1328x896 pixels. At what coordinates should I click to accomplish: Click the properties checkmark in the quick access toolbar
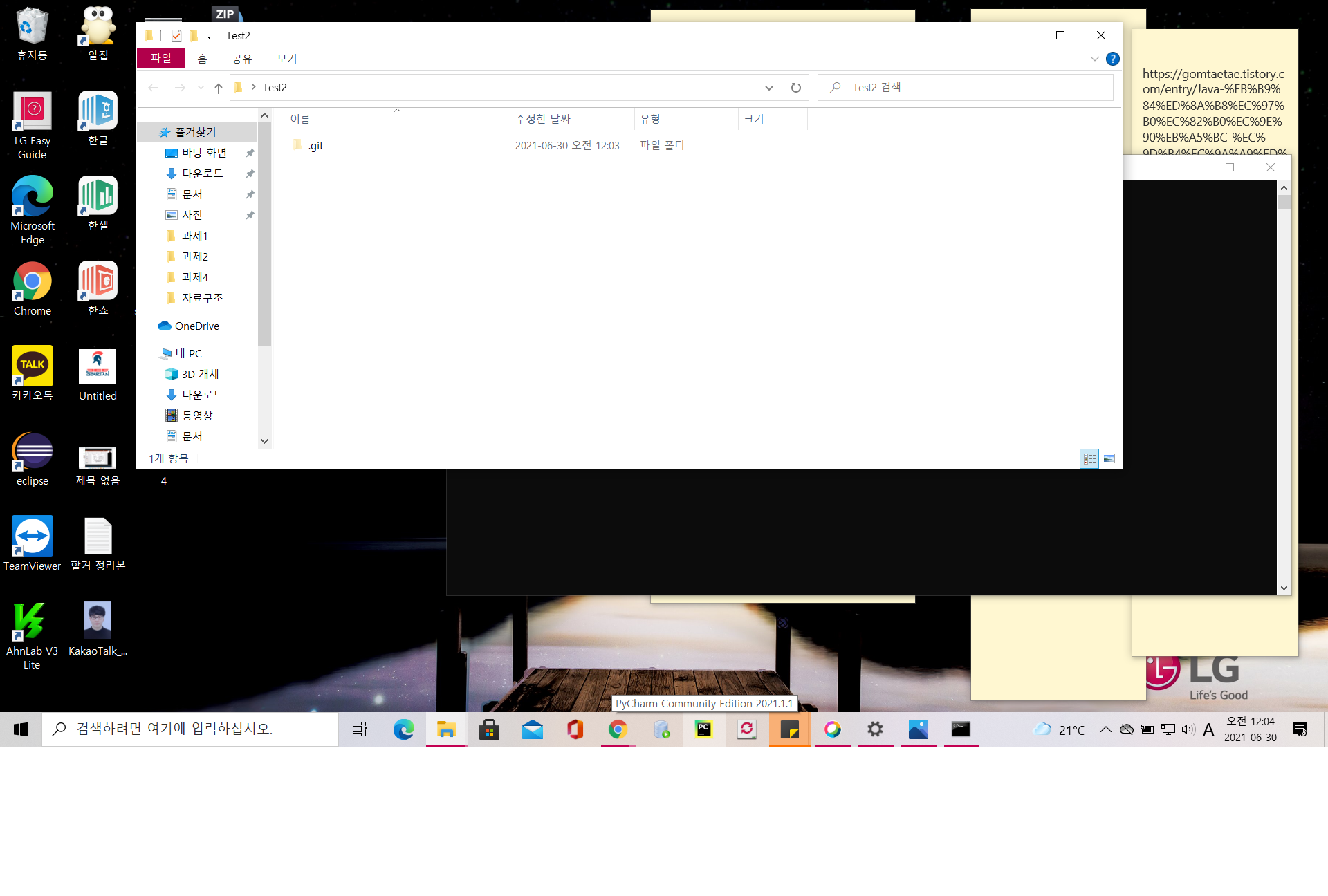[x=176, y=36]
